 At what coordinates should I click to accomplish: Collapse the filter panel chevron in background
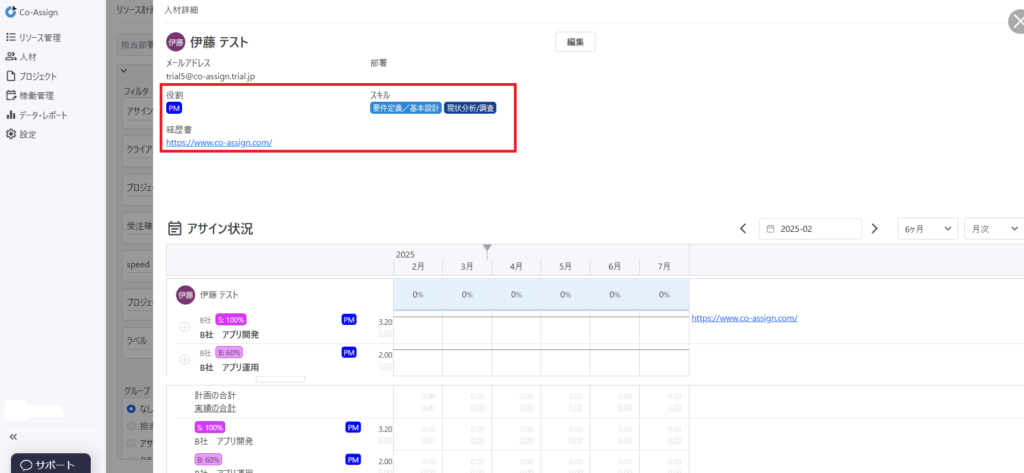tap(125, 71)
